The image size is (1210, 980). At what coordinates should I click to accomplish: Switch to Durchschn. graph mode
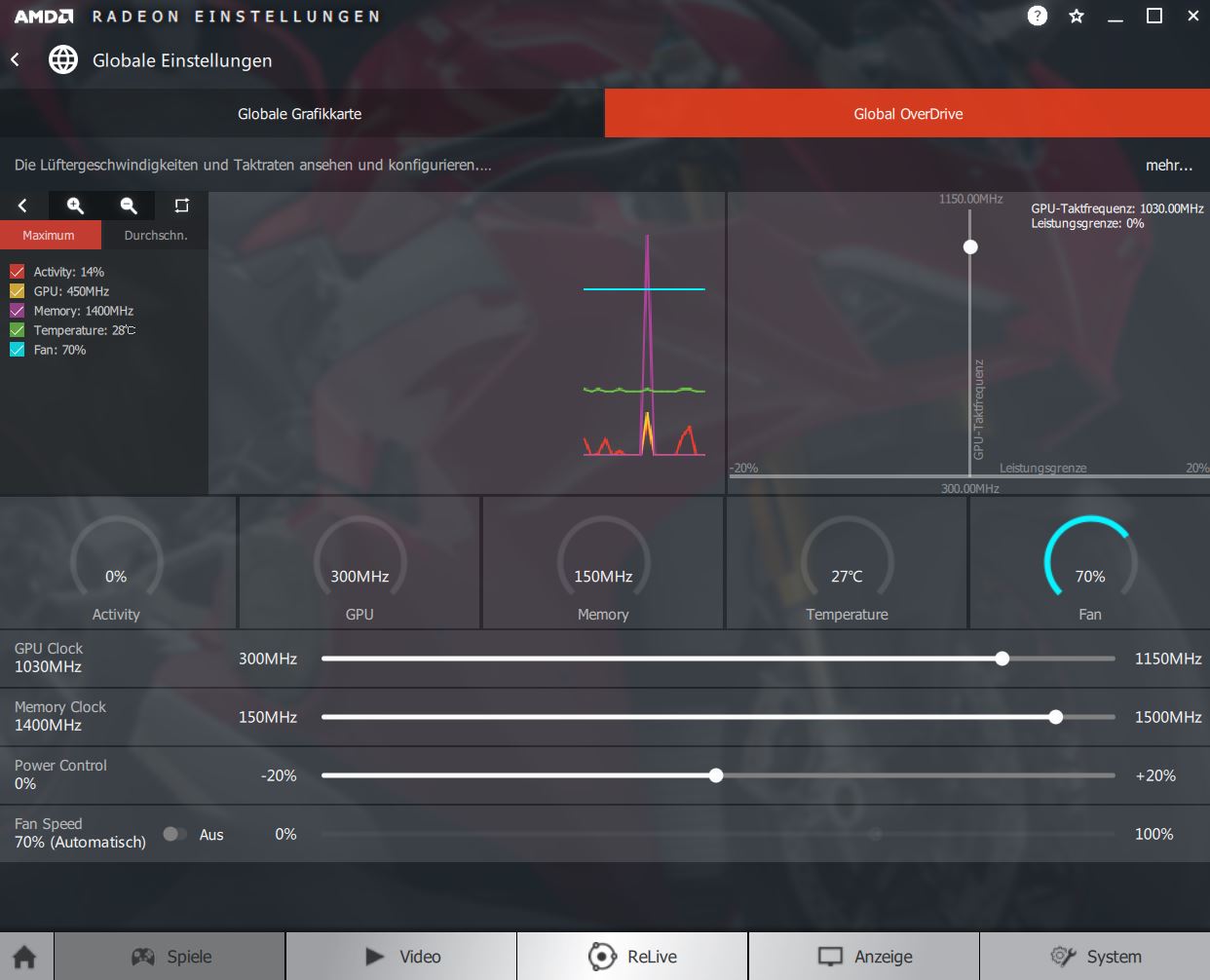[x=155, y=235]
